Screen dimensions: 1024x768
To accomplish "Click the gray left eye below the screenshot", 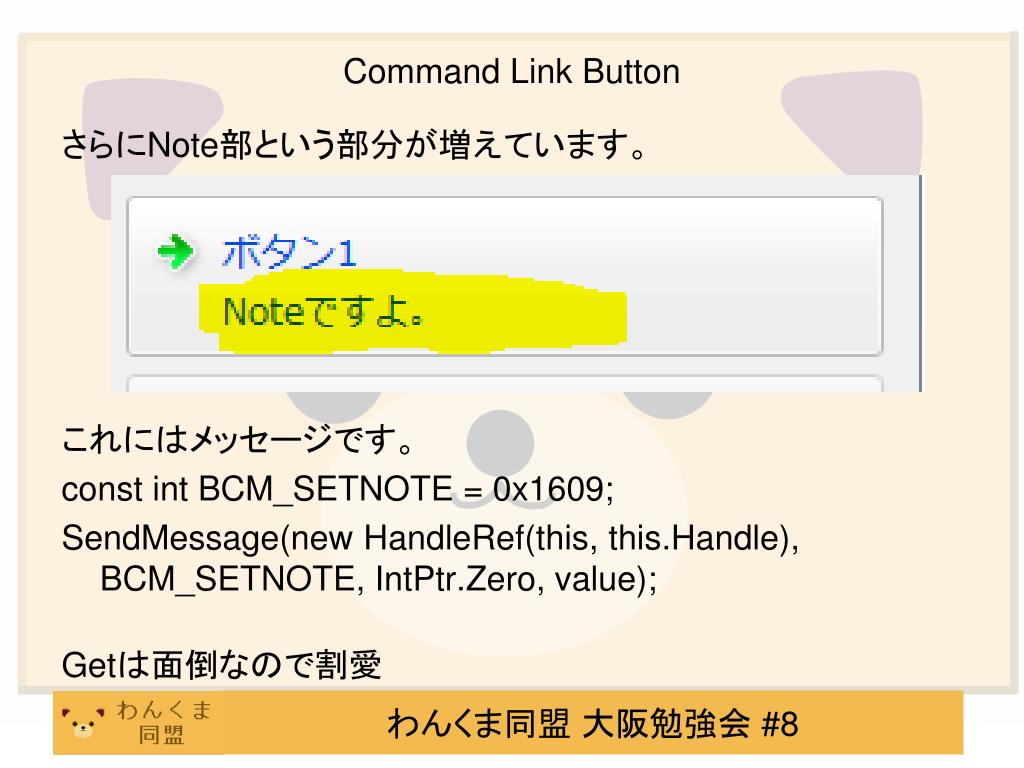I will (x=334, y=406).
